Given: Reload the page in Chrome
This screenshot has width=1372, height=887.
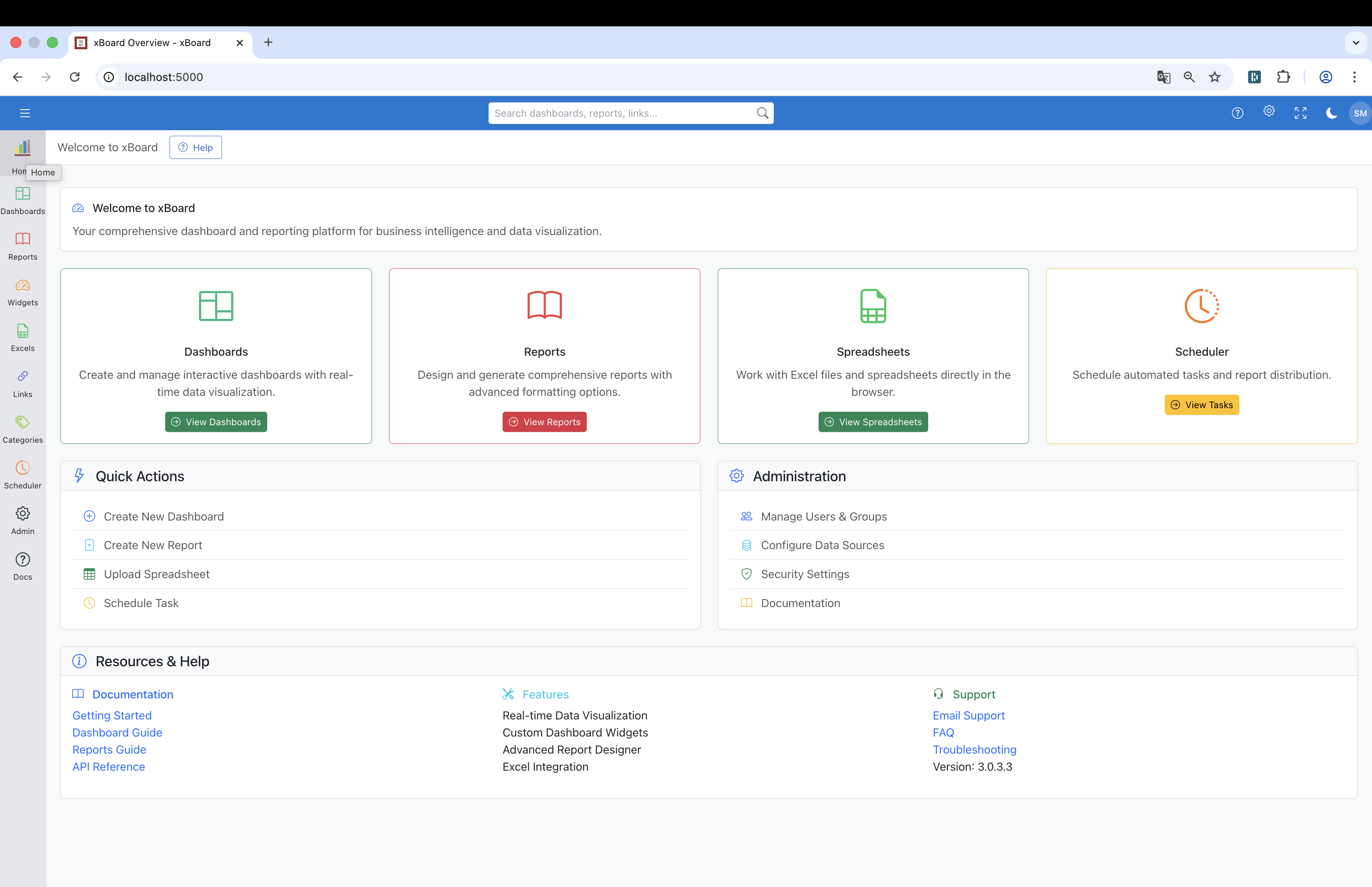Looking at the screenshot, I should click(x=75, y=77).
